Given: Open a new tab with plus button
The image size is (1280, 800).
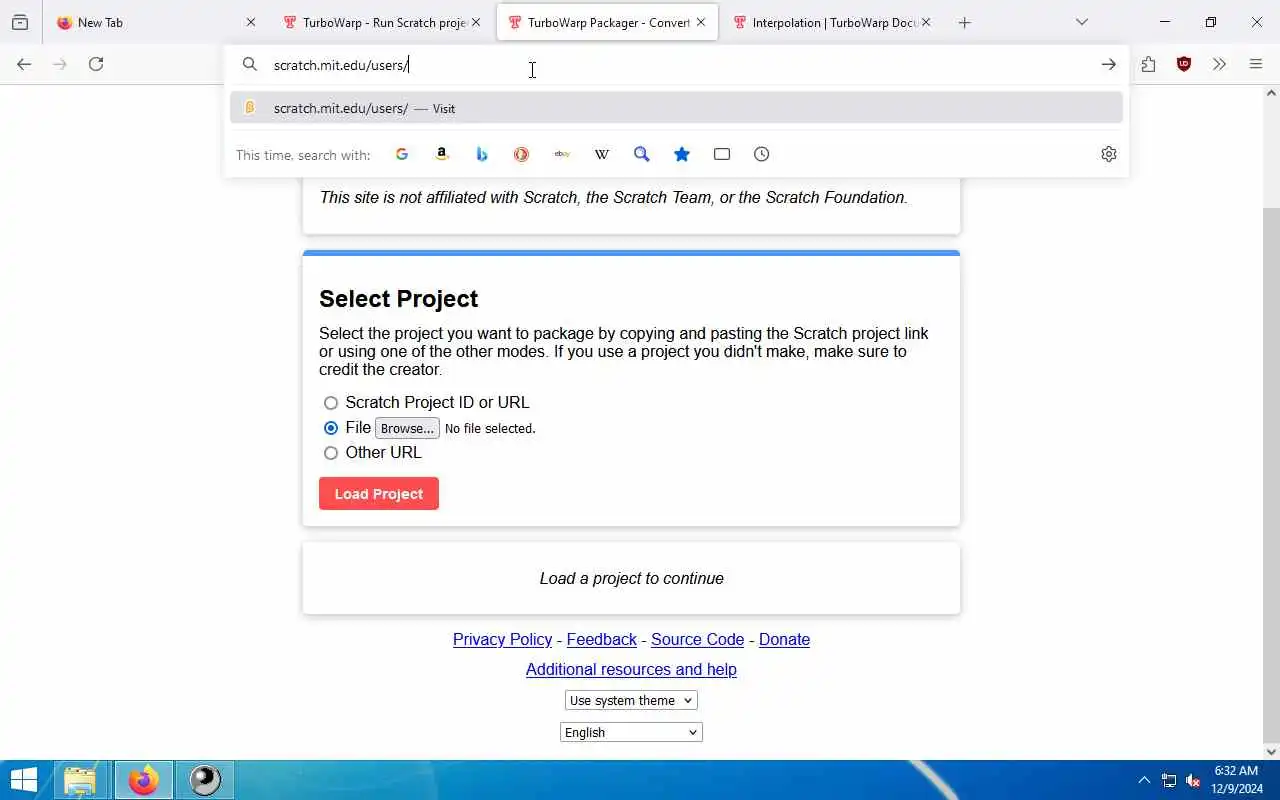Looking at the screenshot, I should click(x=964, y=22).
